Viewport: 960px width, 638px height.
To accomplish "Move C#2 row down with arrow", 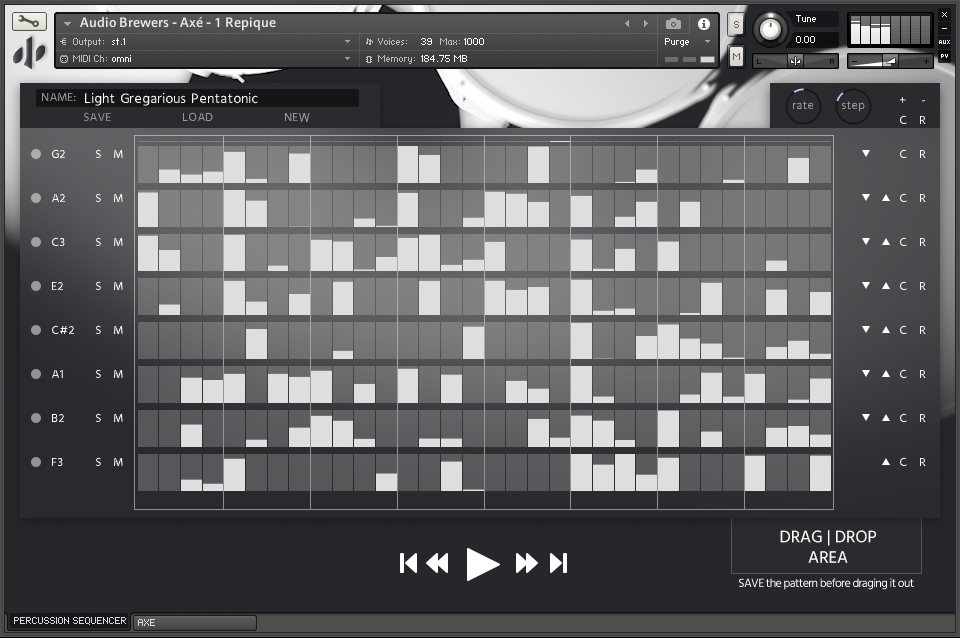I will [x=866, y=329].
